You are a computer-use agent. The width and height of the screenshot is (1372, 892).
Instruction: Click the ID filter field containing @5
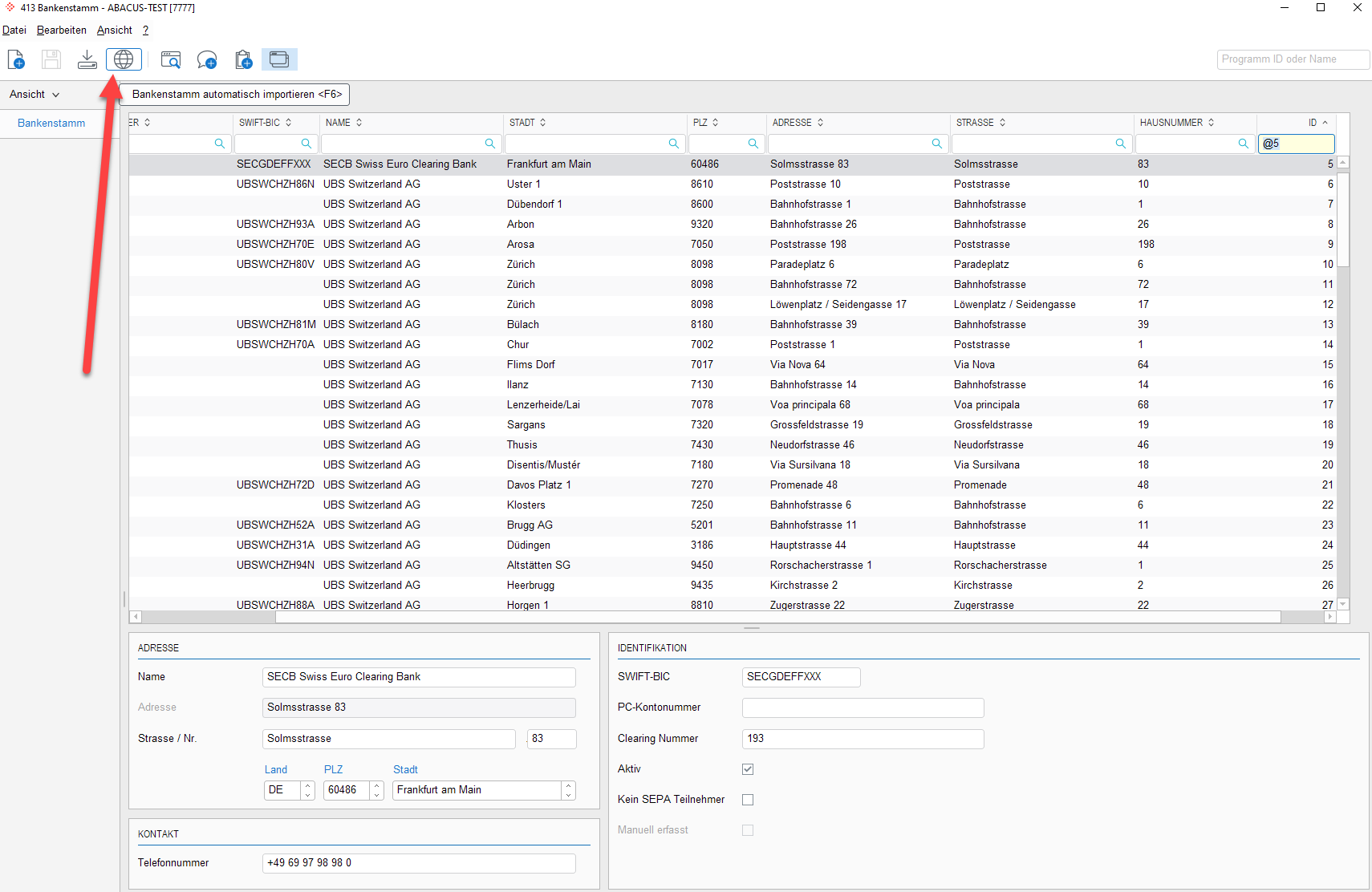coord(1297,144)
